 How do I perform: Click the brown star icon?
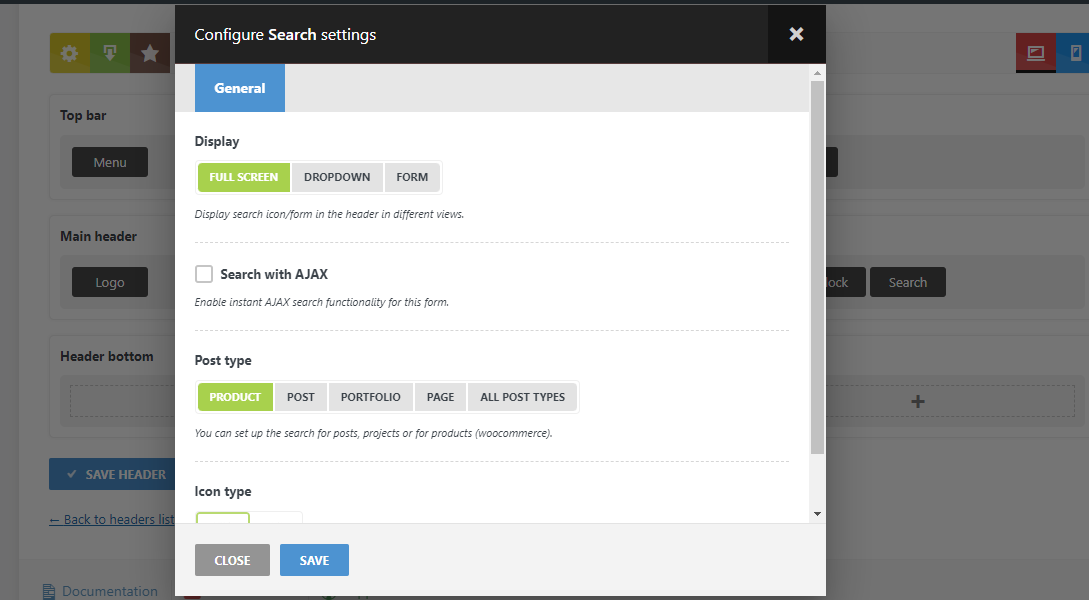click(x=149, y=54)
